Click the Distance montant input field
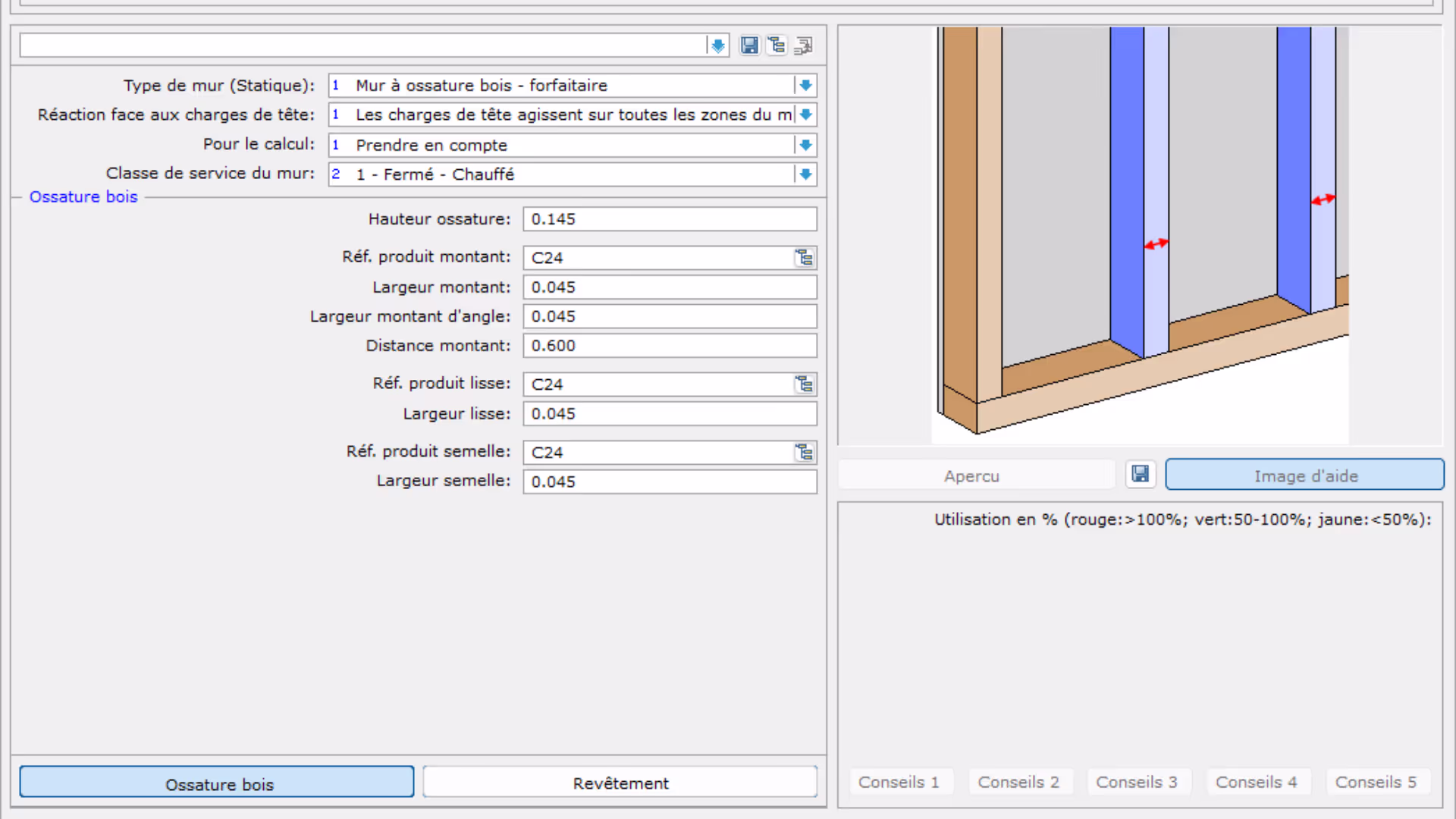The height and width of the screenshot is (819, 1456). [x=669, y=346]
